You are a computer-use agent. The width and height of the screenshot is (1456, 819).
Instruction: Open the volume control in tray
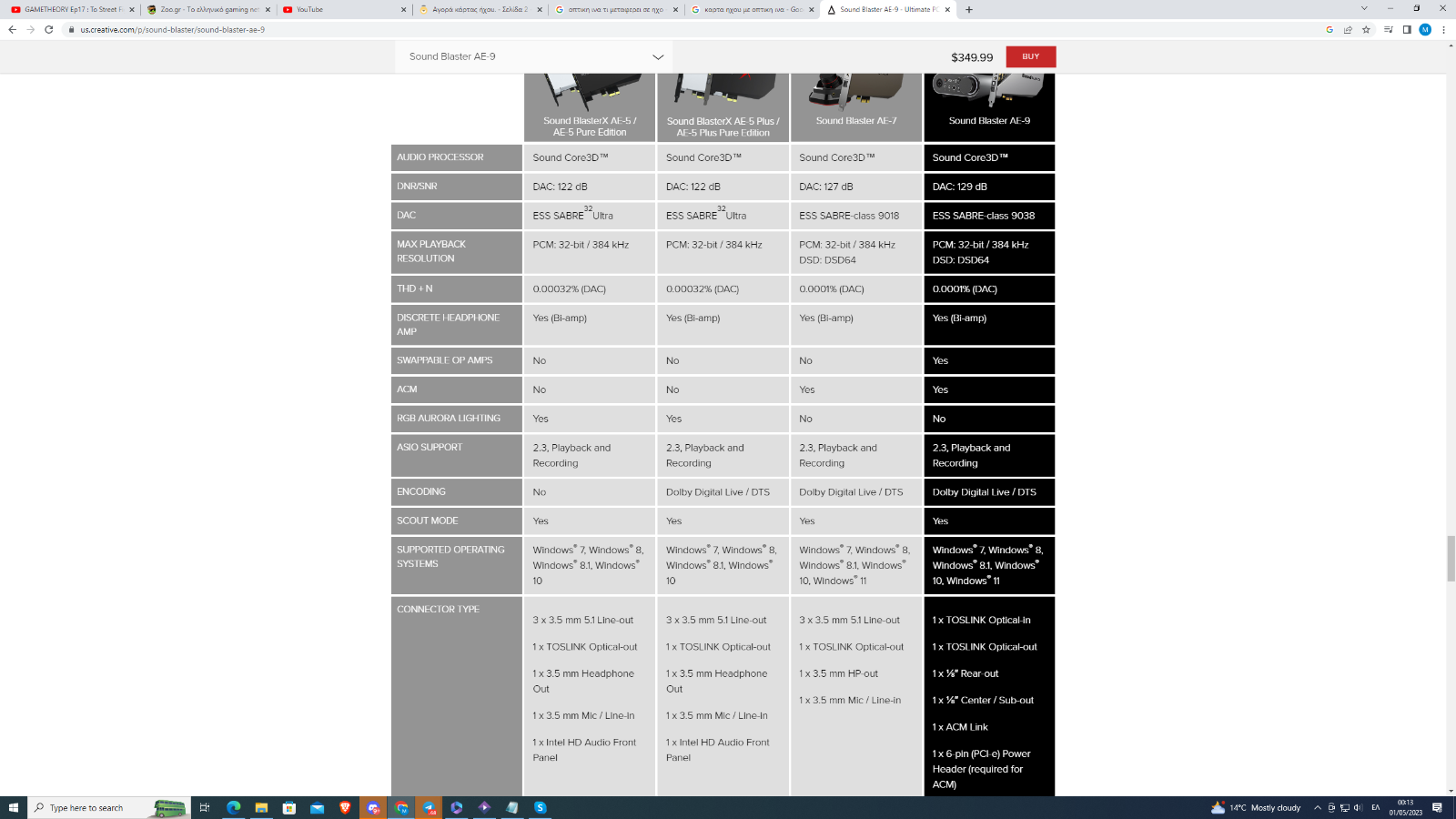click(x=1358, y=807)
